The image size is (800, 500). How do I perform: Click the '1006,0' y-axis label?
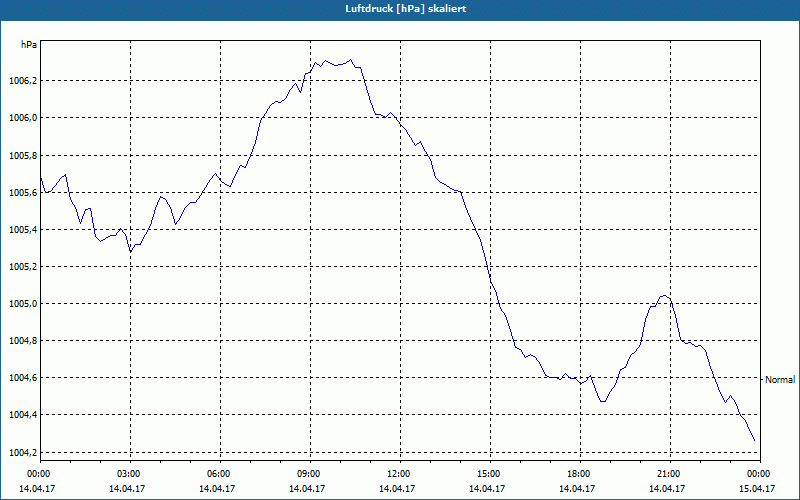(23, 118)
